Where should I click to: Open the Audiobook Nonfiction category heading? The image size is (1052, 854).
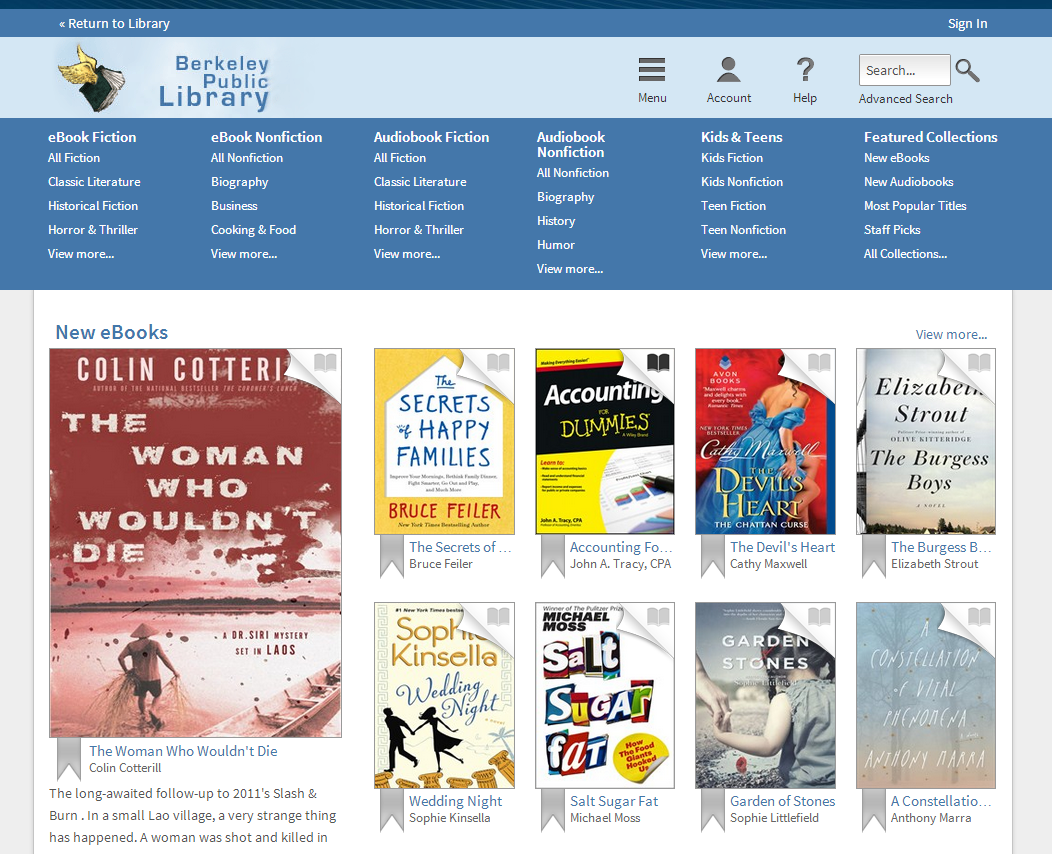[x=571, y=144]
